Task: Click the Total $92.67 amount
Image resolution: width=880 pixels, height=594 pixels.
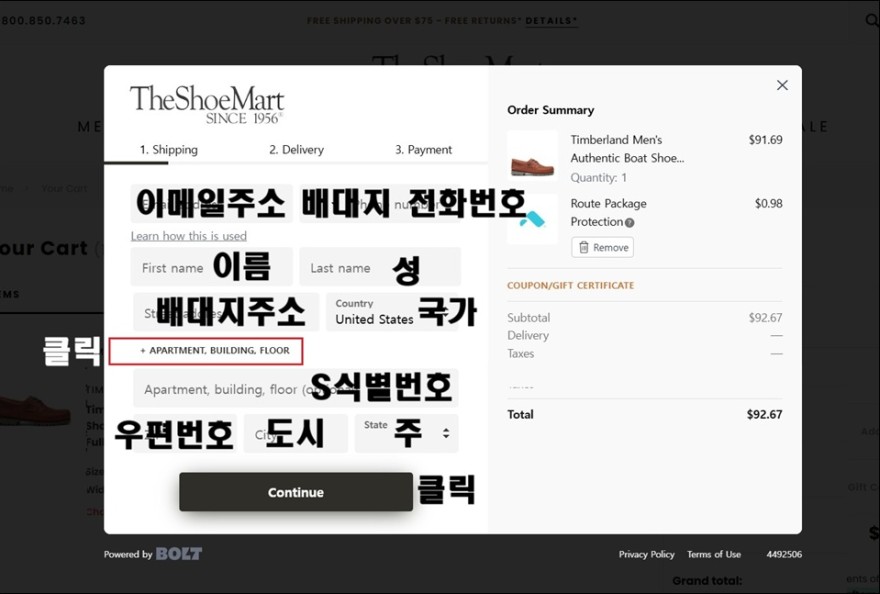Action: point(764,415)
